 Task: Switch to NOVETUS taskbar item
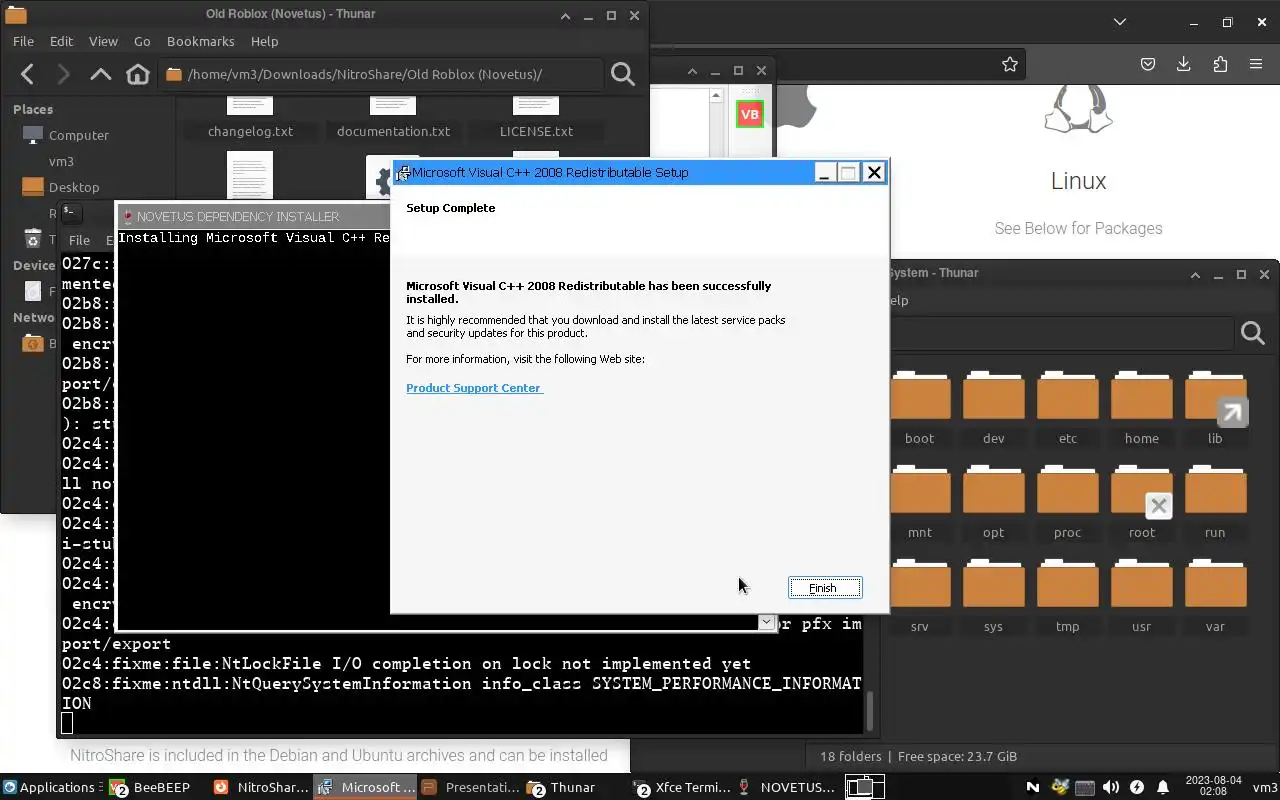coord(787,787)
